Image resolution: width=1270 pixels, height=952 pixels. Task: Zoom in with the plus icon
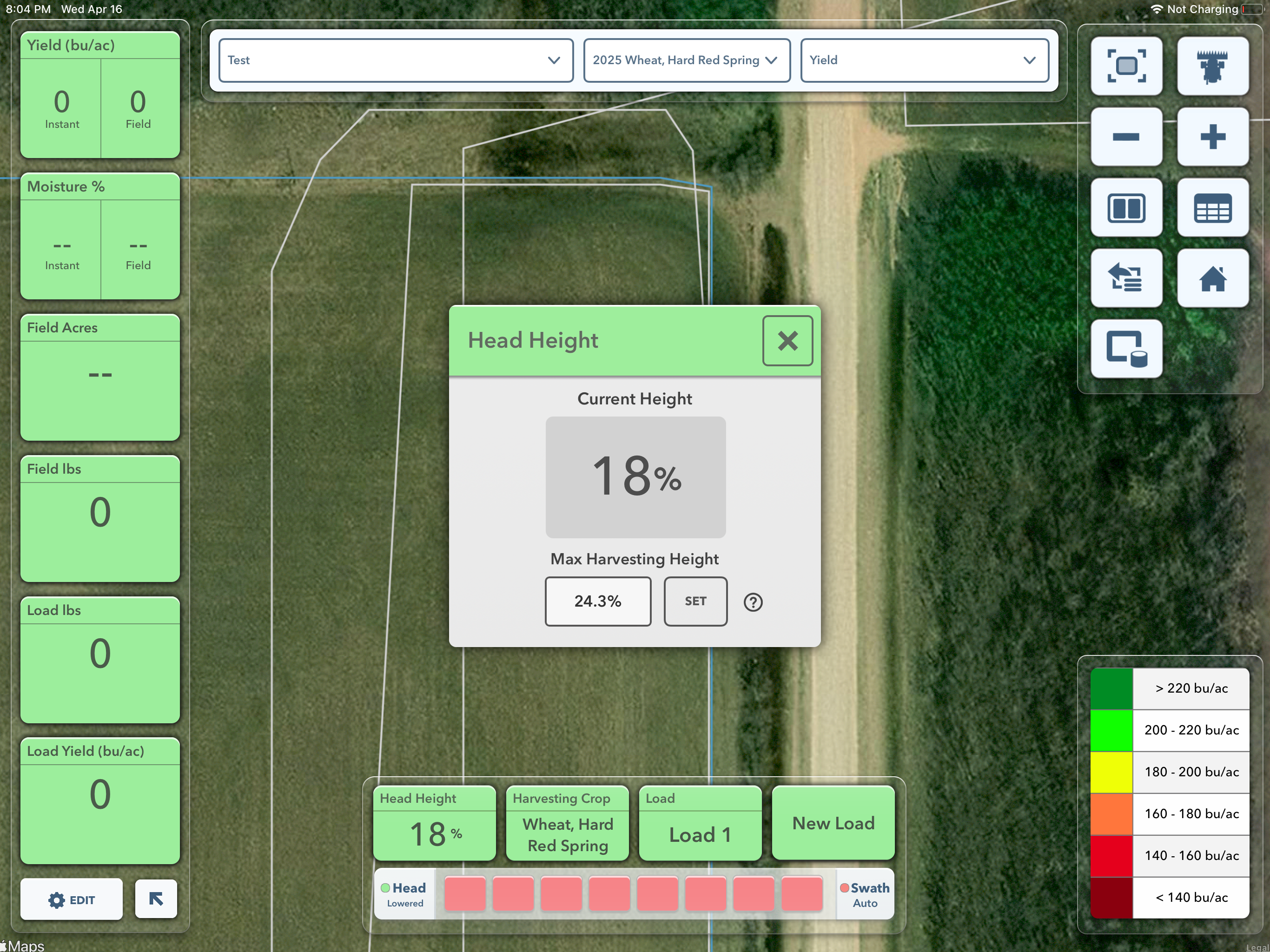(x=1212, y=137)
